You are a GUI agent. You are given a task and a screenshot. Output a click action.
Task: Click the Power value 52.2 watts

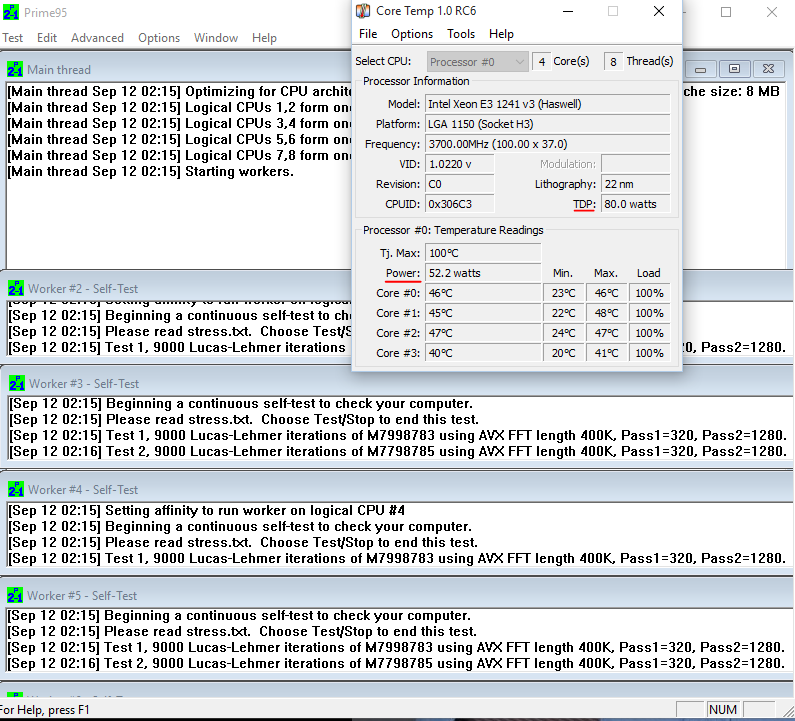483,273
